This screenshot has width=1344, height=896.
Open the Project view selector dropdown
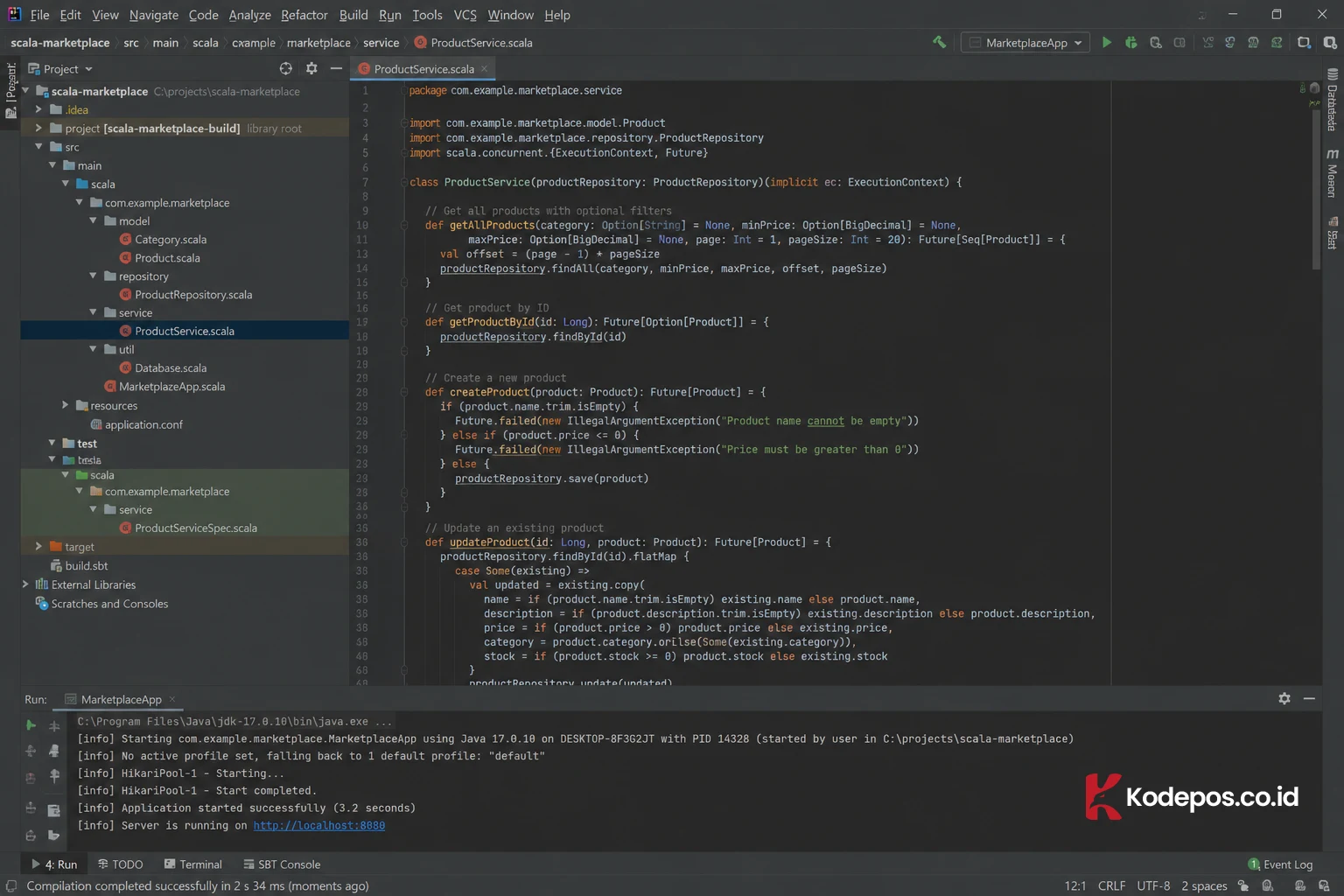tap(60, 69)
